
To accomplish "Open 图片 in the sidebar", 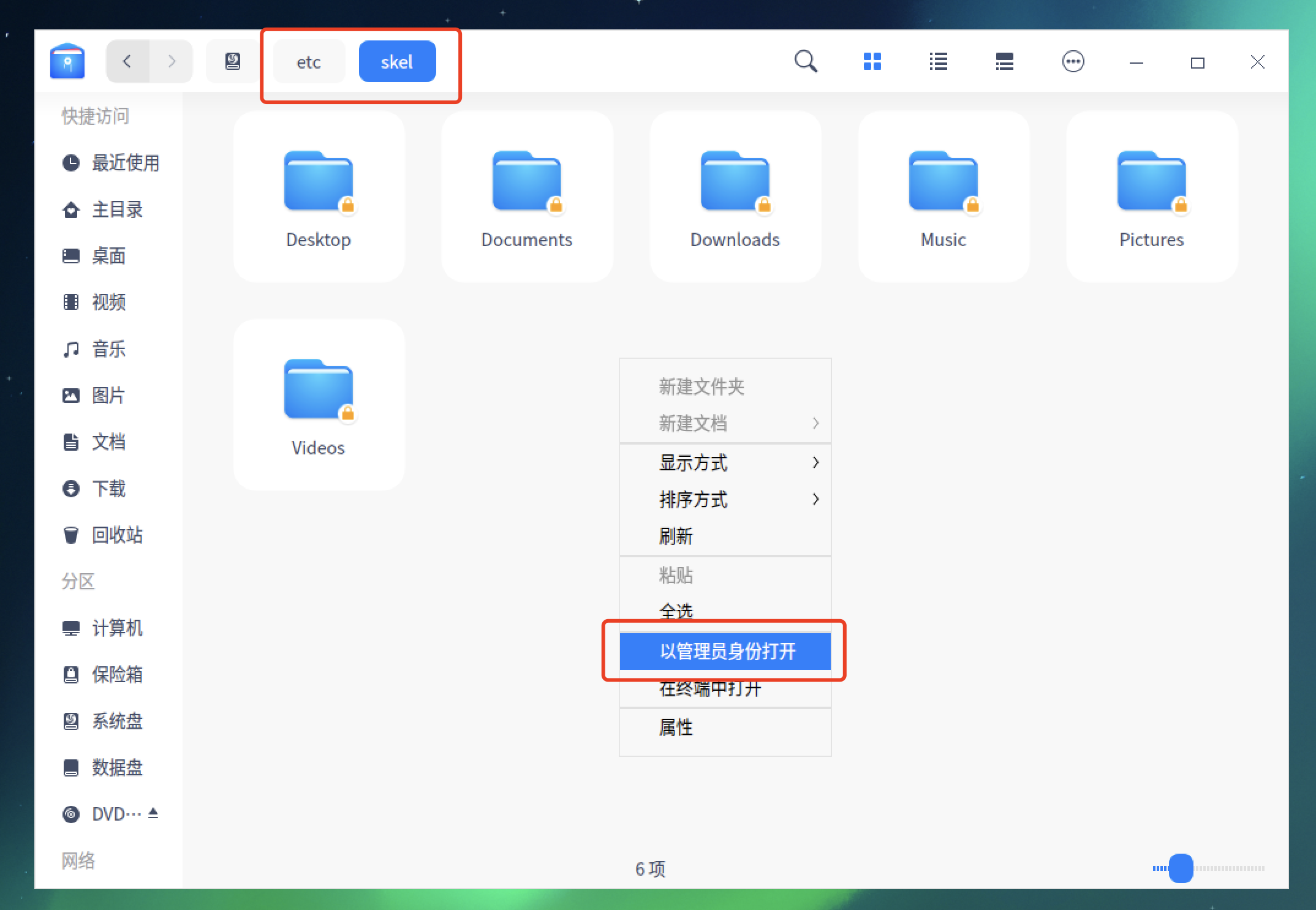I will point(94,396).
